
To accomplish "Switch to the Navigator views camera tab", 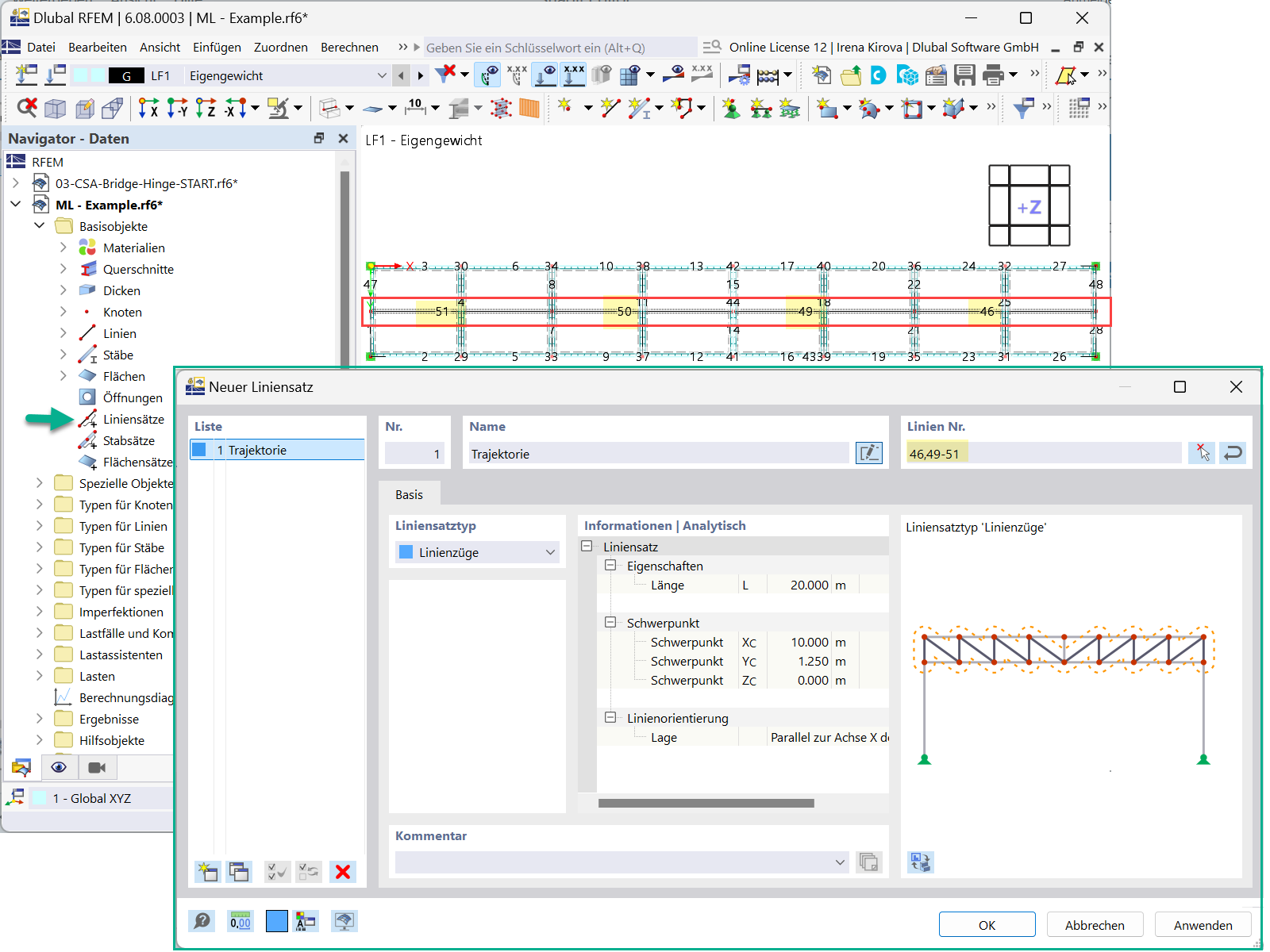I will click(97, 767).
